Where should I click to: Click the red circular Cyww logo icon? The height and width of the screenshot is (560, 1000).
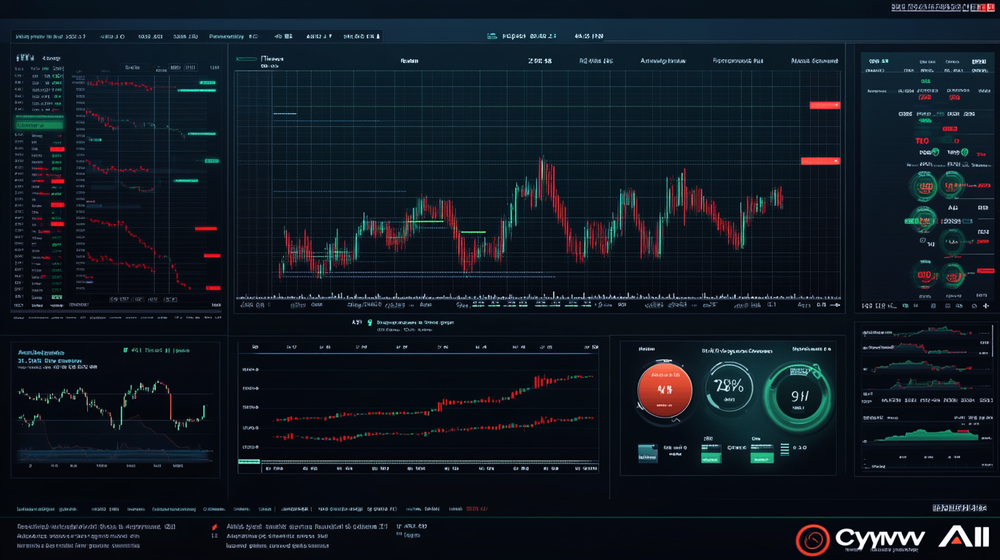(813, 541)
